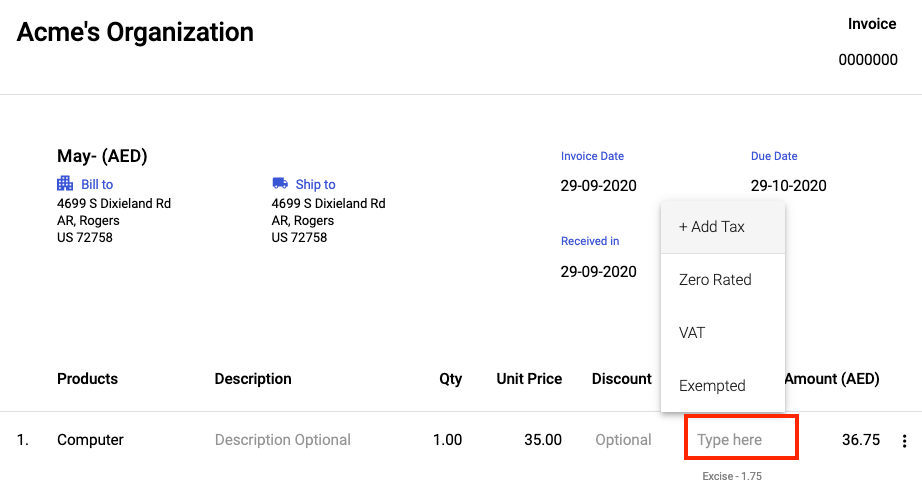Open the Received in date field

[x=598, y=272]
